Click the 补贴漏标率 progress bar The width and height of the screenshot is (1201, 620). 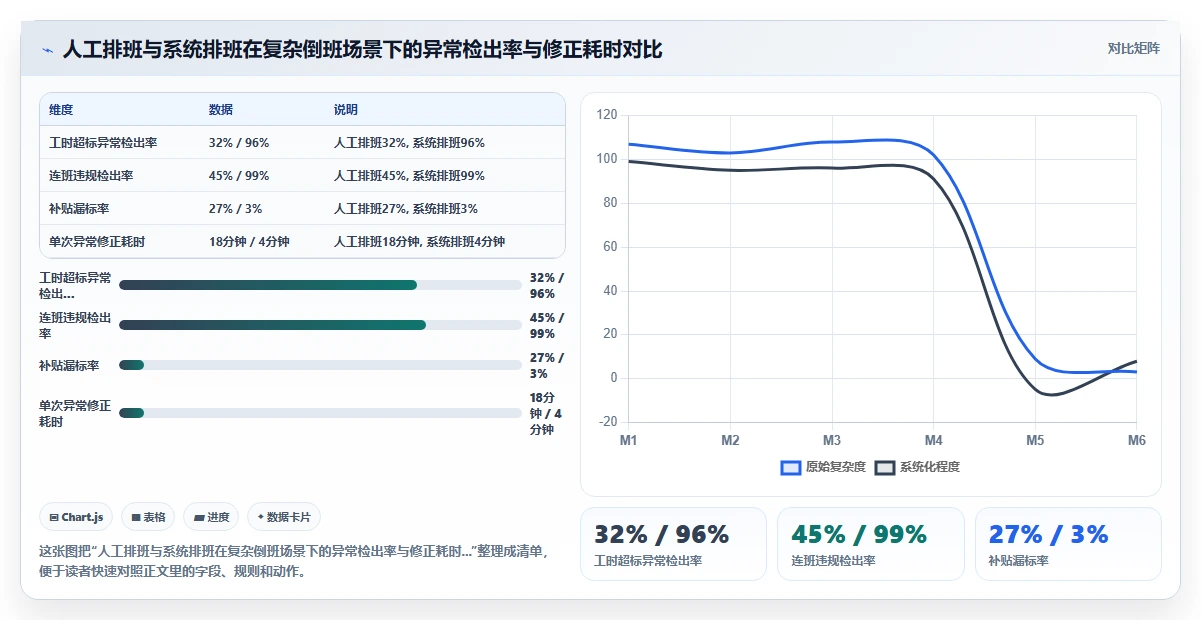tap(320, 365)
